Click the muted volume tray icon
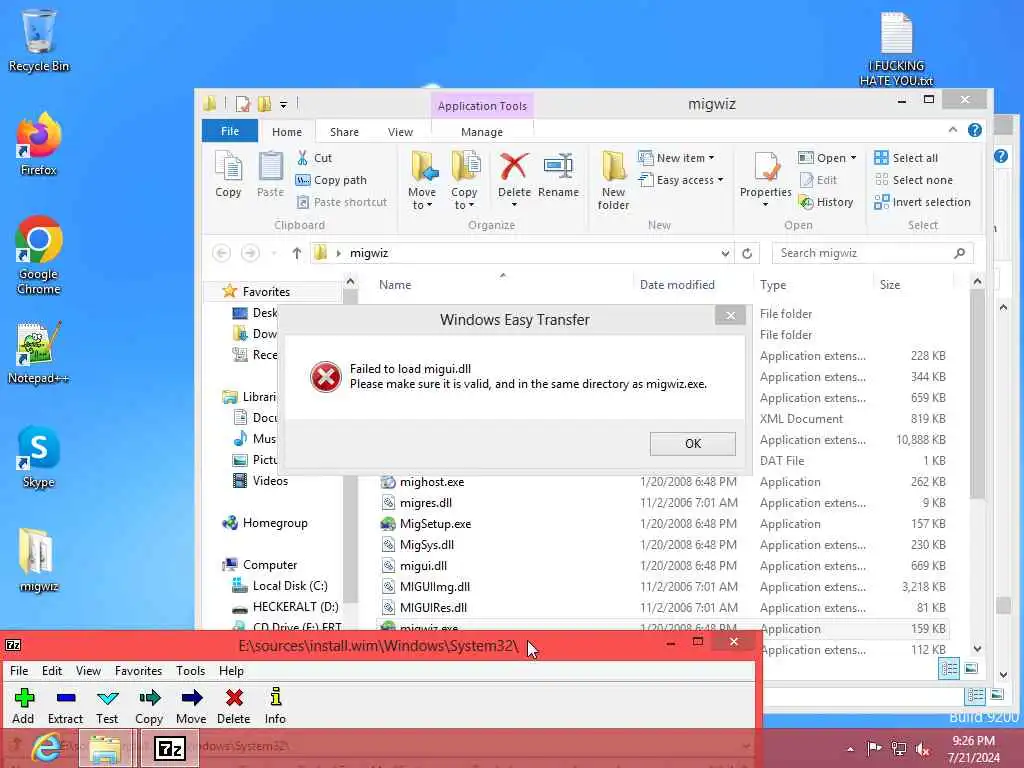The image size is (1024, 768). point(923,749)
